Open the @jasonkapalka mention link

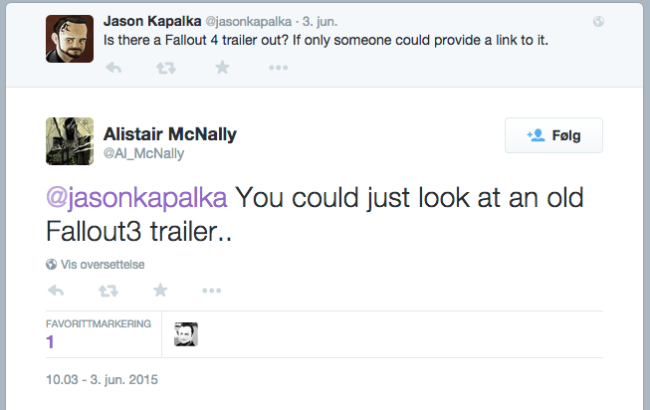(136, 197)
